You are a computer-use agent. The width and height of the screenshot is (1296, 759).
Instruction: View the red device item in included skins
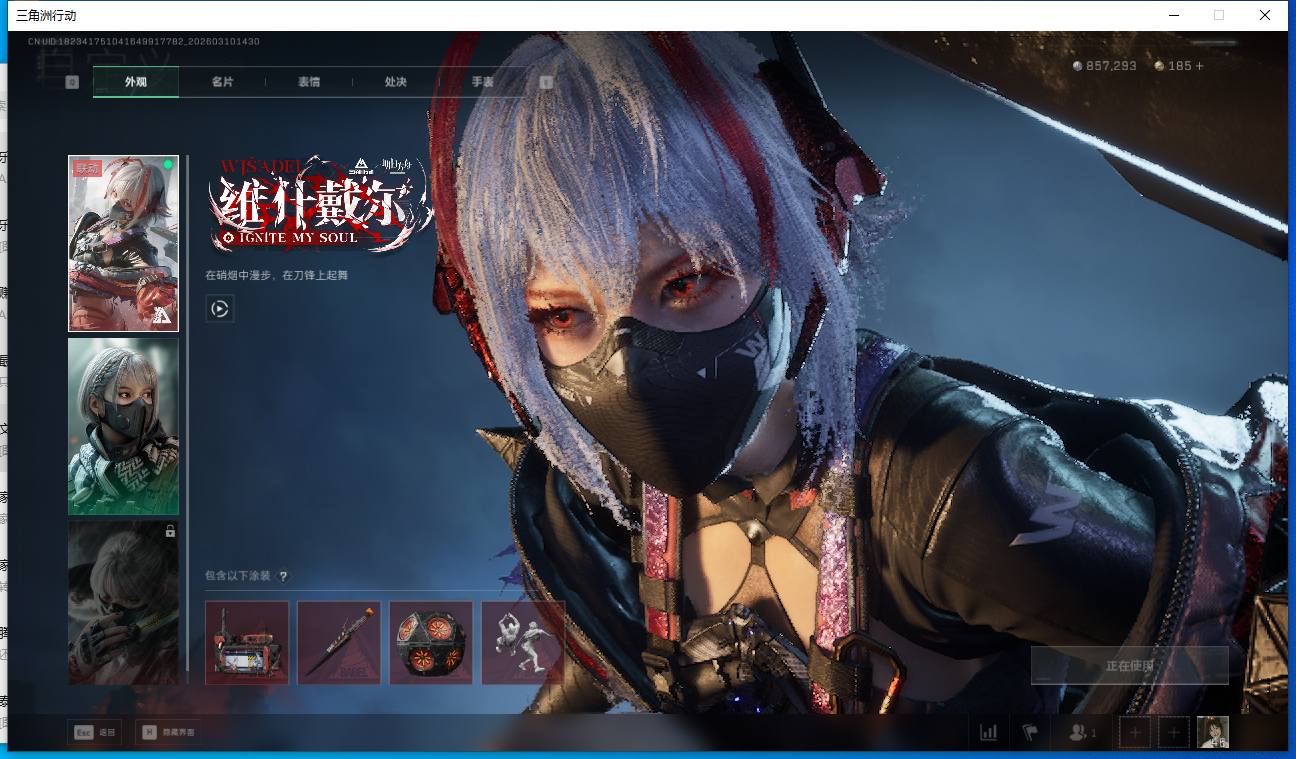[x=247, y=642]
